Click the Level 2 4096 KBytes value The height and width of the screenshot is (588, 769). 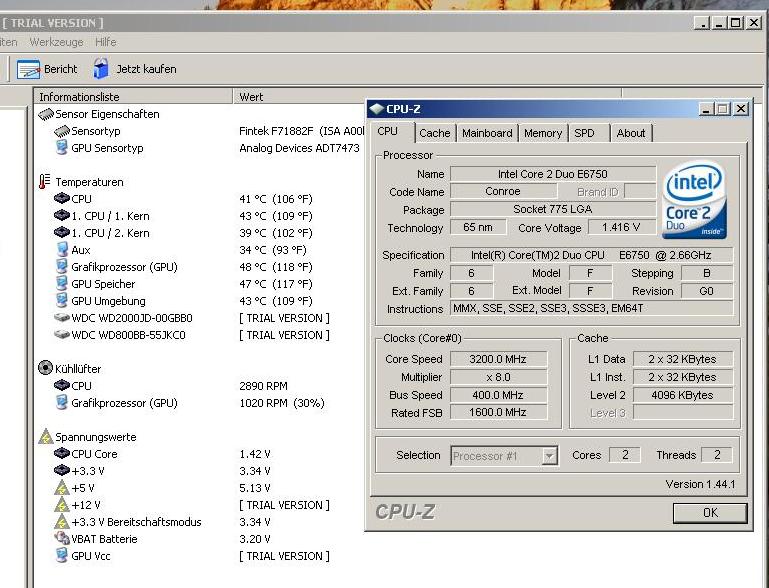(682, 395)
